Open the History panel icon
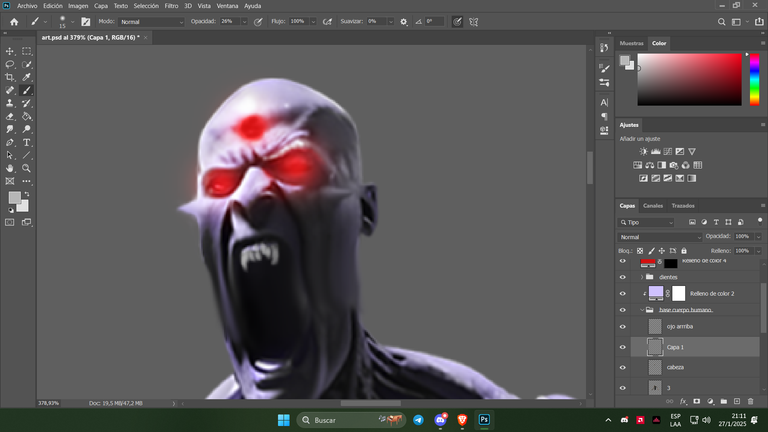 point(604,48)
